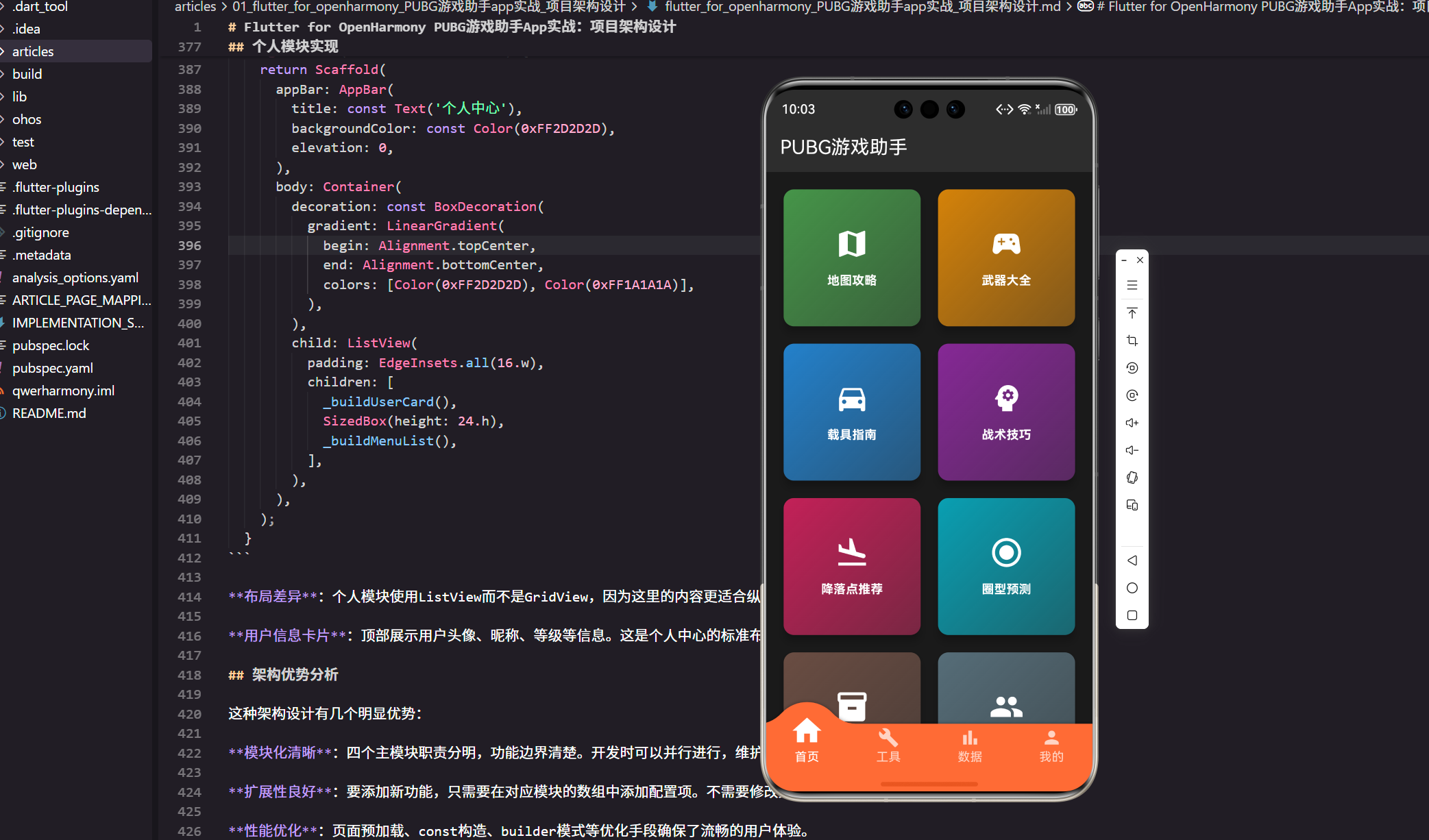The width and height of the screenshot is (1429, 840).
Task: Rotate the emulator screen counterclockwise
Action: (x=1132, y=368)
